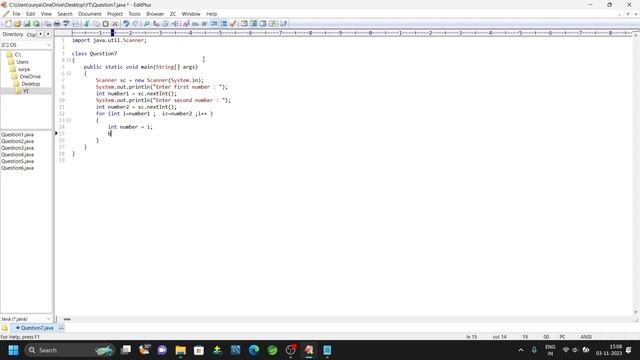This screenshot has height=360, width=640.
Task: Open Question1.java from file list
Action: click(x=18, y=135)
